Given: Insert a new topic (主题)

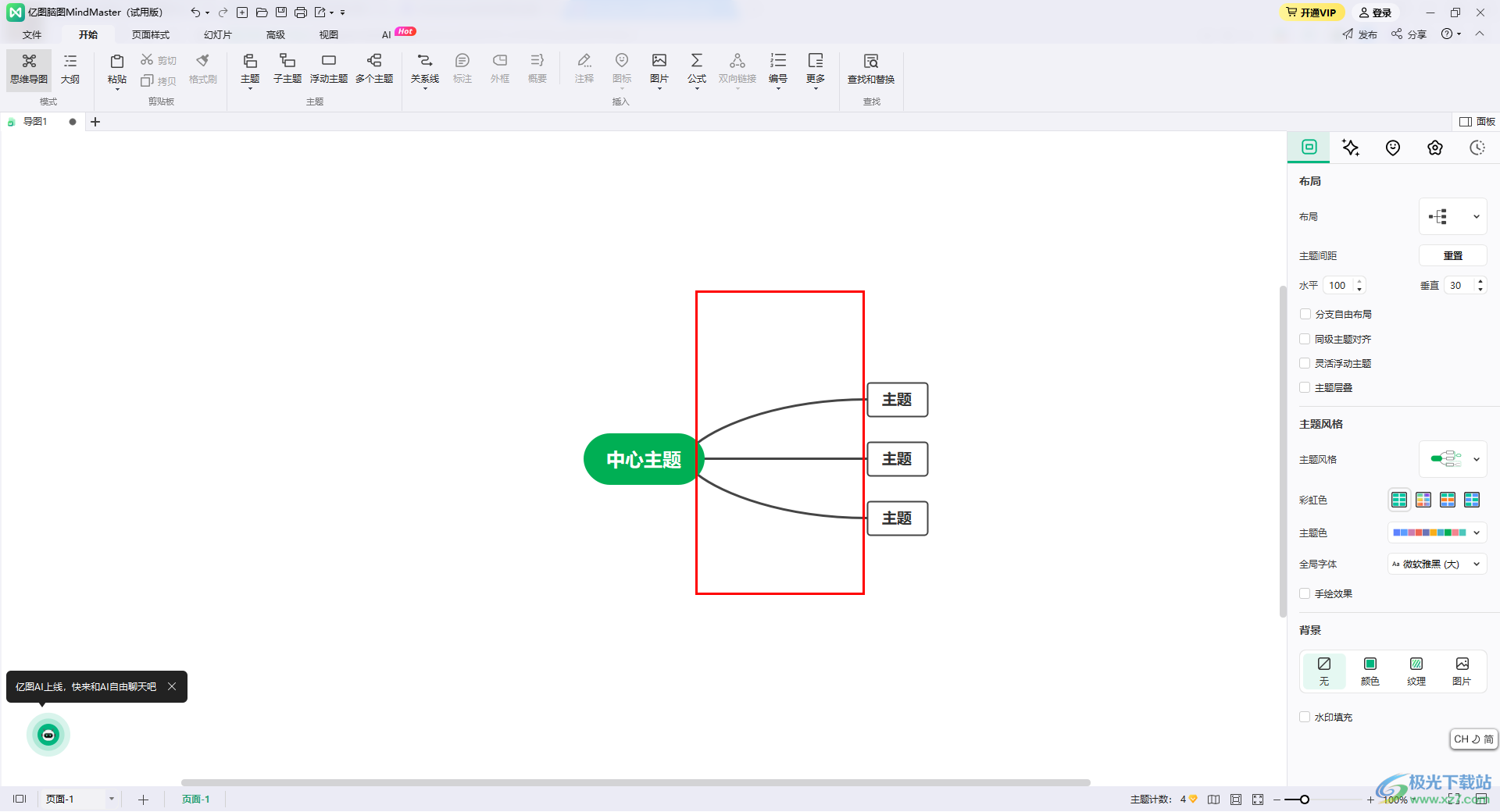Looking at the screenshot, I should tap(250, 69).
